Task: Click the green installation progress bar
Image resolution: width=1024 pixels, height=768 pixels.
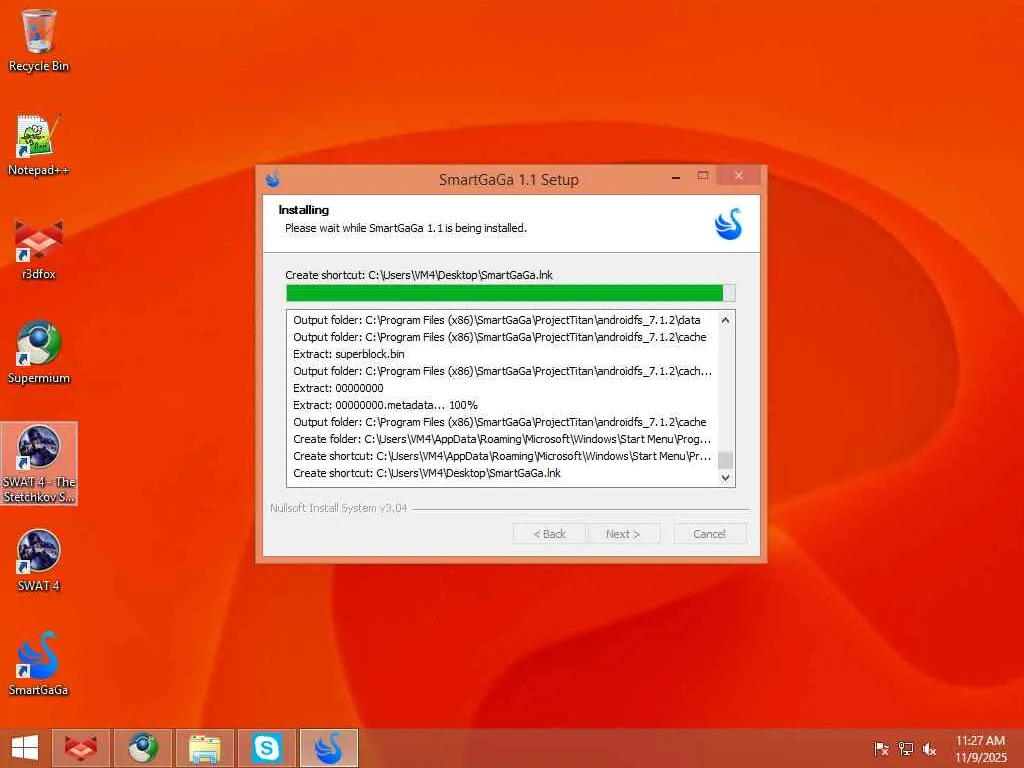Action: [x=511, y=293]
